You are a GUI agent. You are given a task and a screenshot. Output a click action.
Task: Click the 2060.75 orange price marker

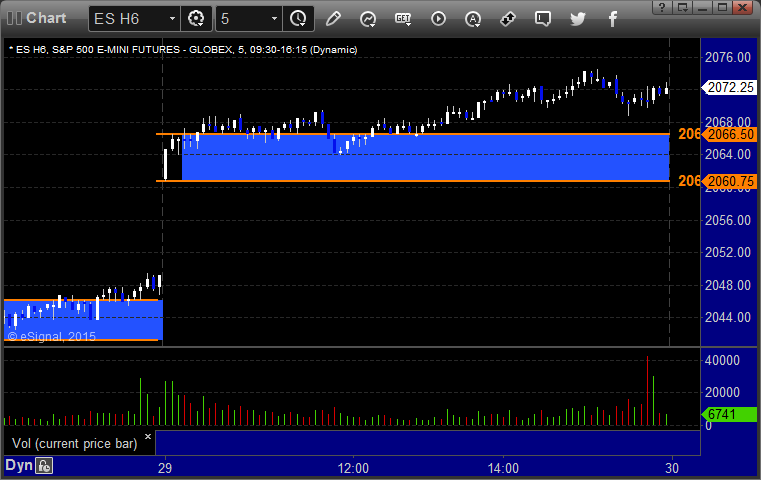point(729,181)
